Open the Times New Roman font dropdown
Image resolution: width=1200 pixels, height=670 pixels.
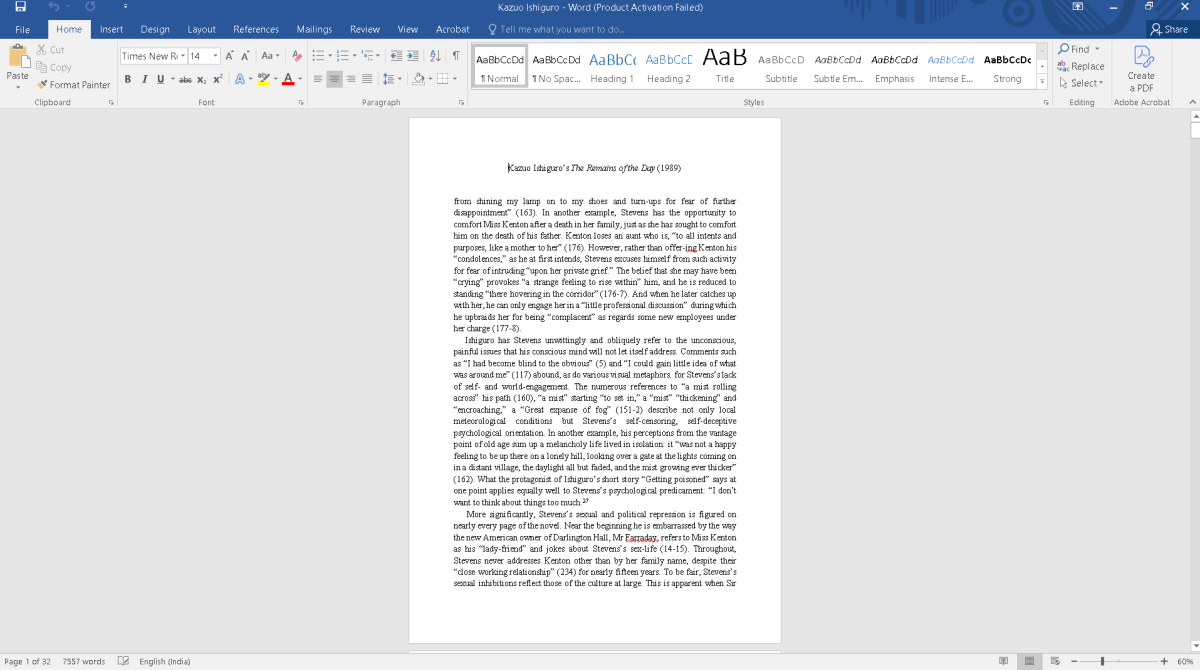[183, 56]
